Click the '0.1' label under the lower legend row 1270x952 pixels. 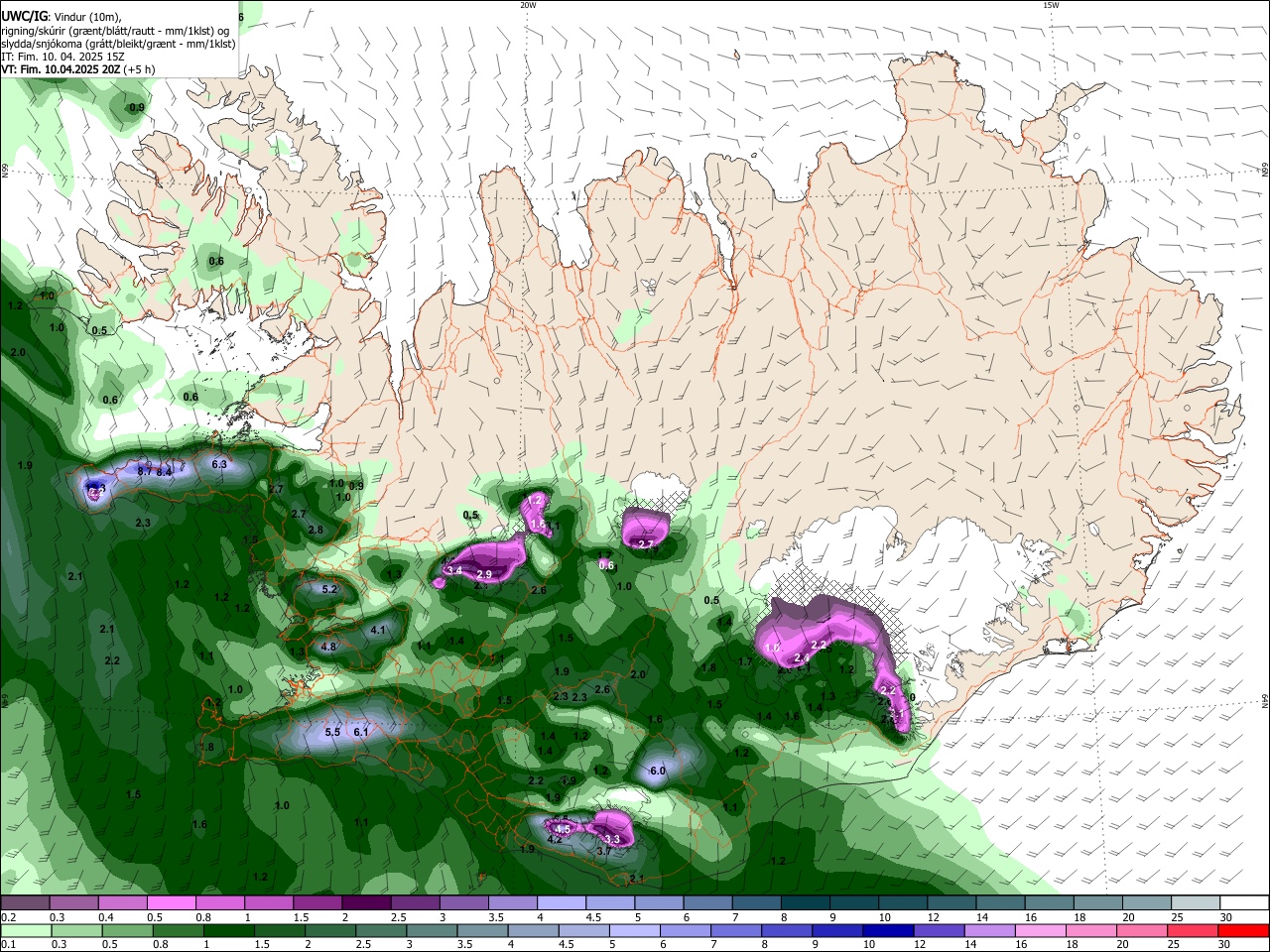click(x=8, y=944)
